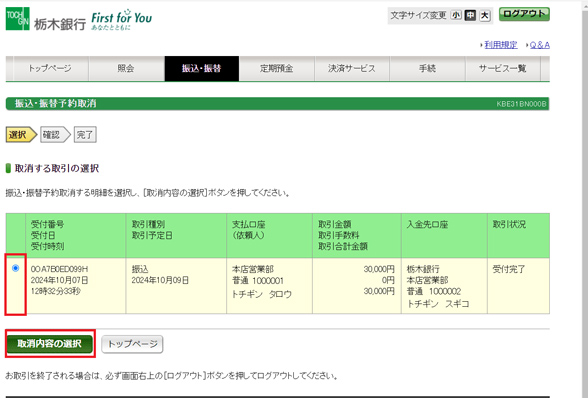The height and width of the screenshot is (398, 588).
Task: Click payee name トチギン スギコ
Action: point(438,304)
